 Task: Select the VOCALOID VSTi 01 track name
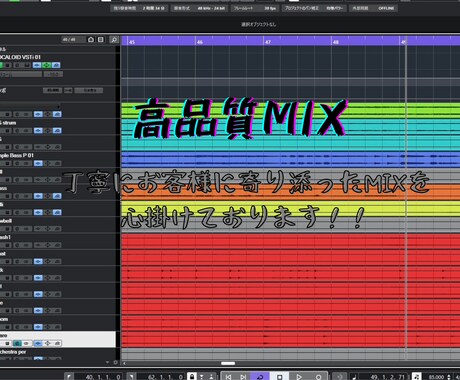pos(21,57)
